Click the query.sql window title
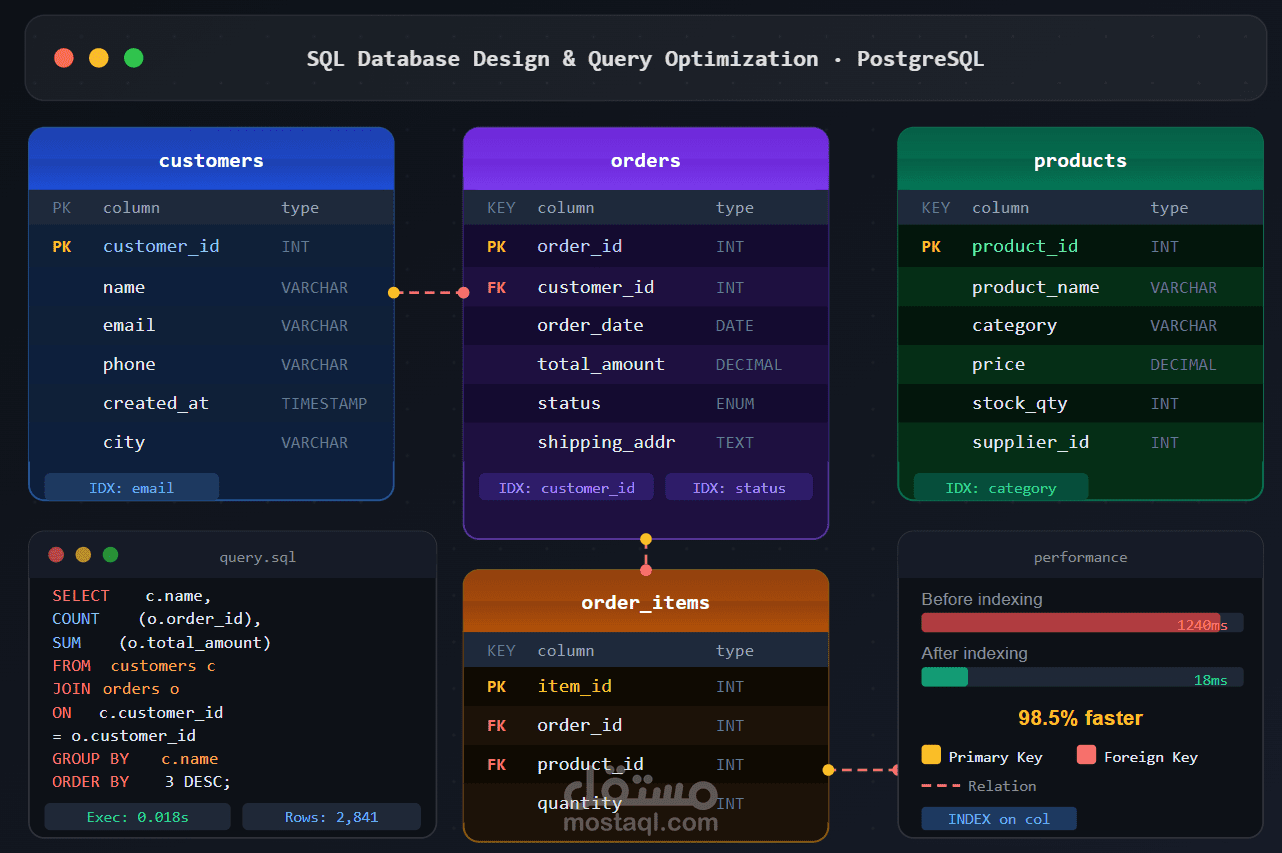 (x=257, y=557)
